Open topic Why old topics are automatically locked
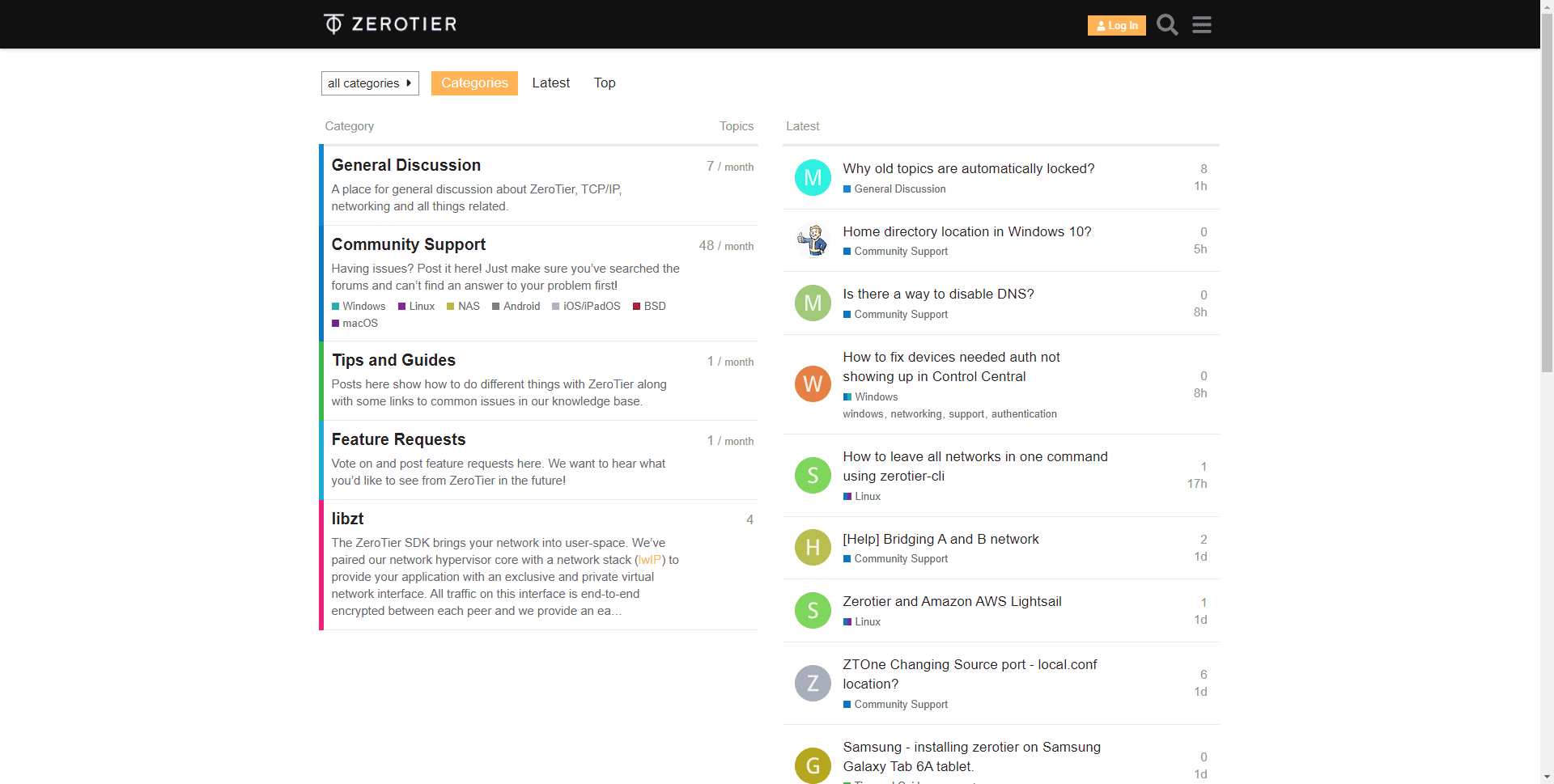This screenshot has height=784, width=1554. pos(968,168)
